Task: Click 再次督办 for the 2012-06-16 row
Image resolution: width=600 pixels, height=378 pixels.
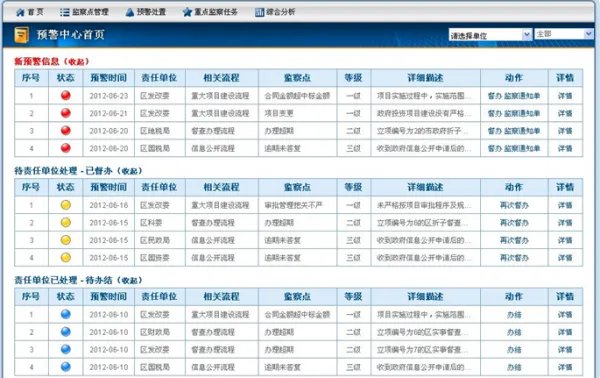Action: point(514,205)
